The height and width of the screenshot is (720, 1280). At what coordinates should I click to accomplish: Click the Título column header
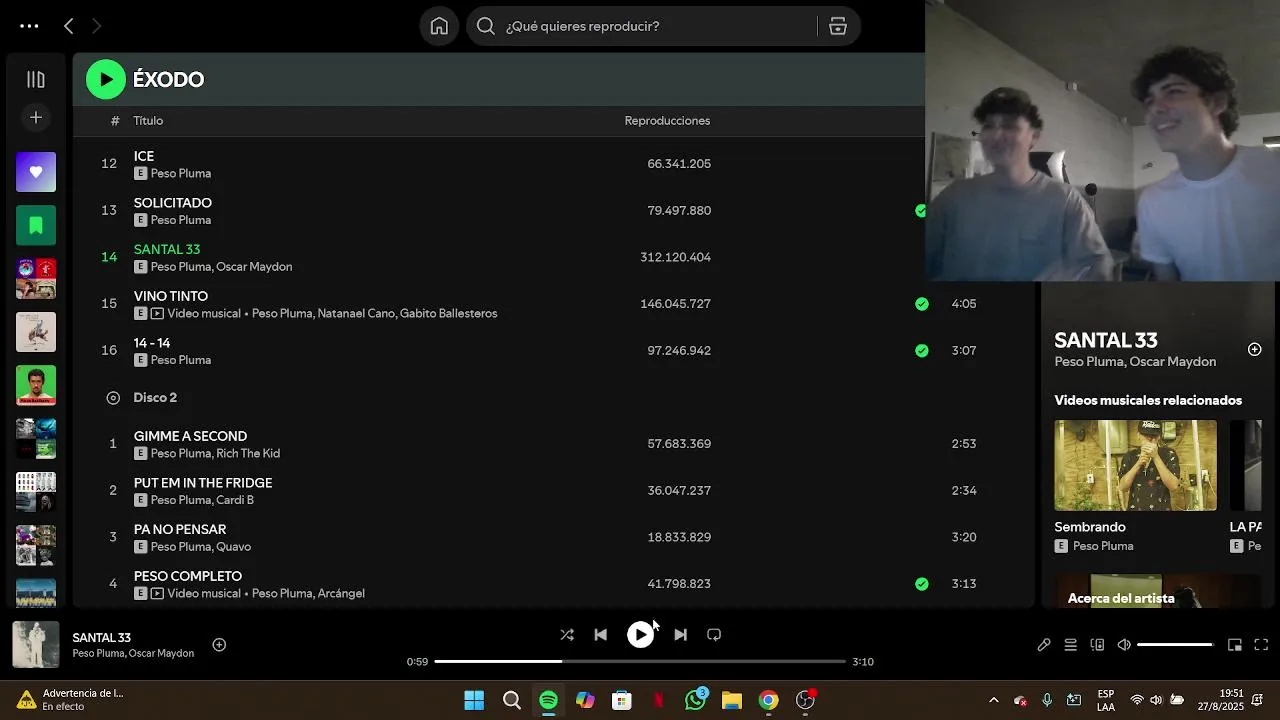click(x=148, y=121)
